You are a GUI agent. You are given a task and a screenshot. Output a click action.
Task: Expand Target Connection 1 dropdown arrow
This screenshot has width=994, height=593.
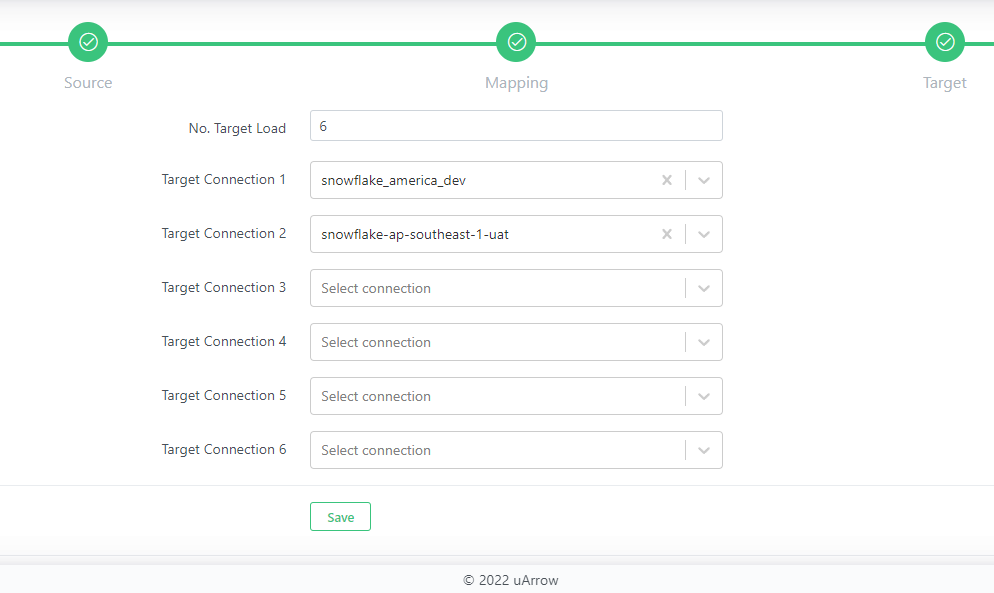click(x=704, y=180)
